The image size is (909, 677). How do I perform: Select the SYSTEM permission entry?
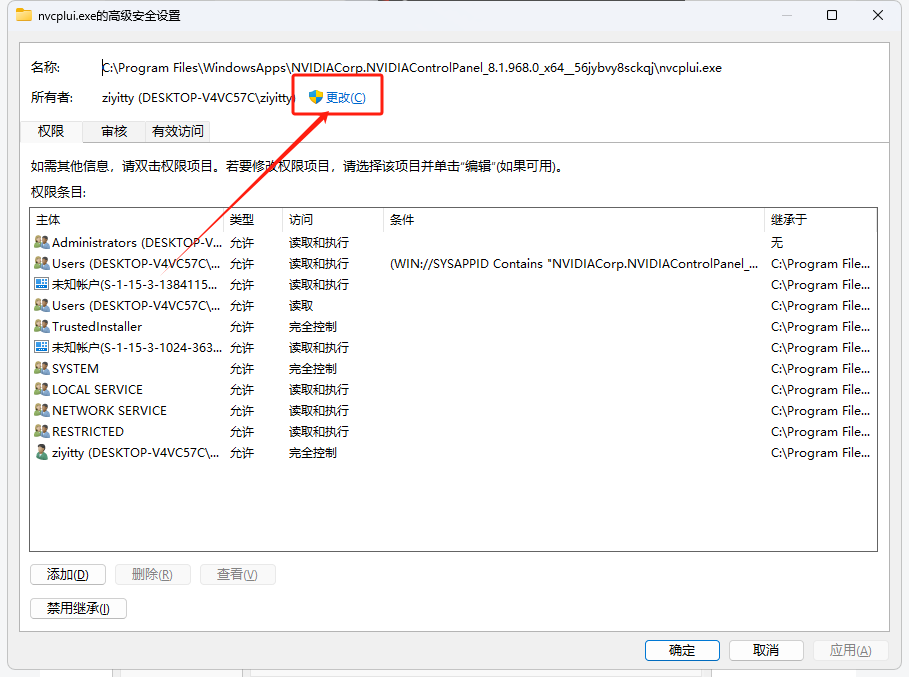click(453, 369)
